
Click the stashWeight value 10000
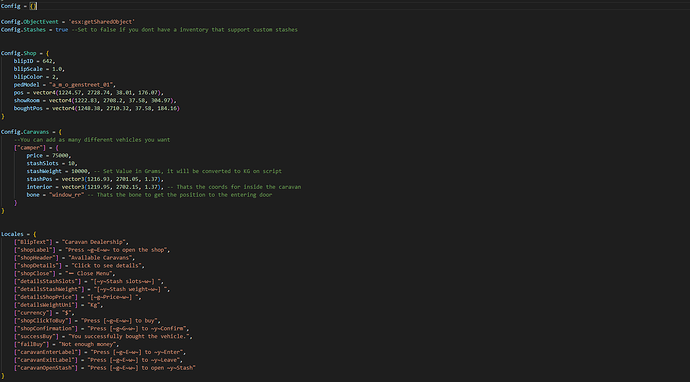click(79, 171)
